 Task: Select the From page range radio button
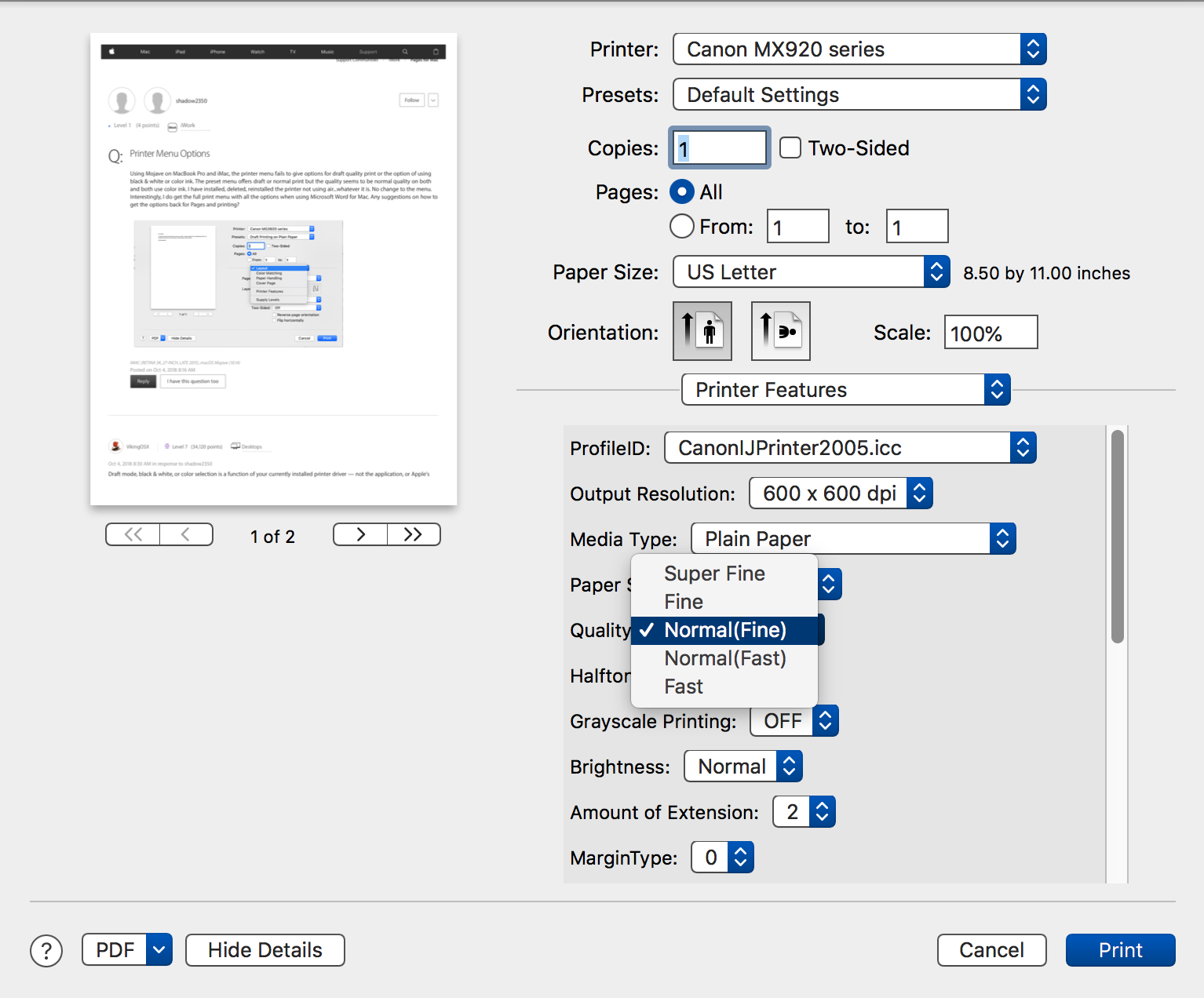coord(681,226)
